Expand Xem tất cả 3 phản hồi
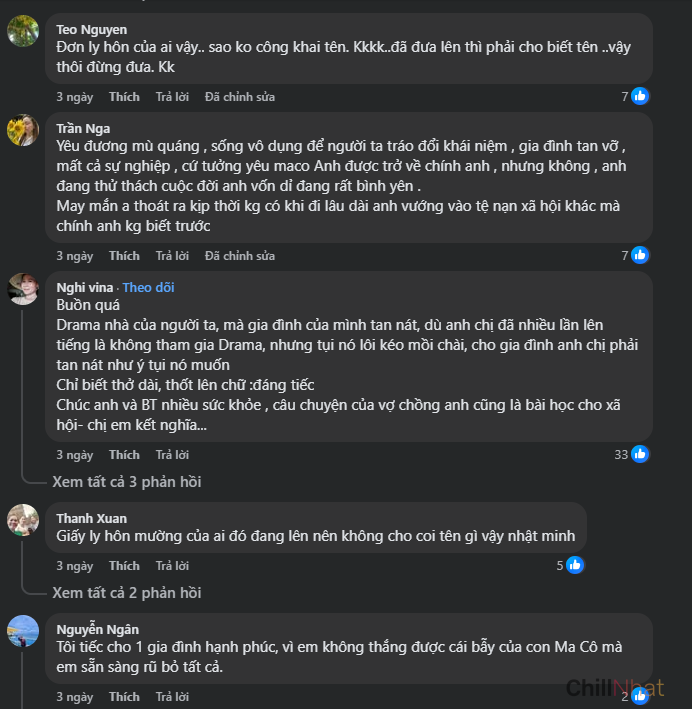Viewport: 692px width, 709px height. click(x=127, y=482)
